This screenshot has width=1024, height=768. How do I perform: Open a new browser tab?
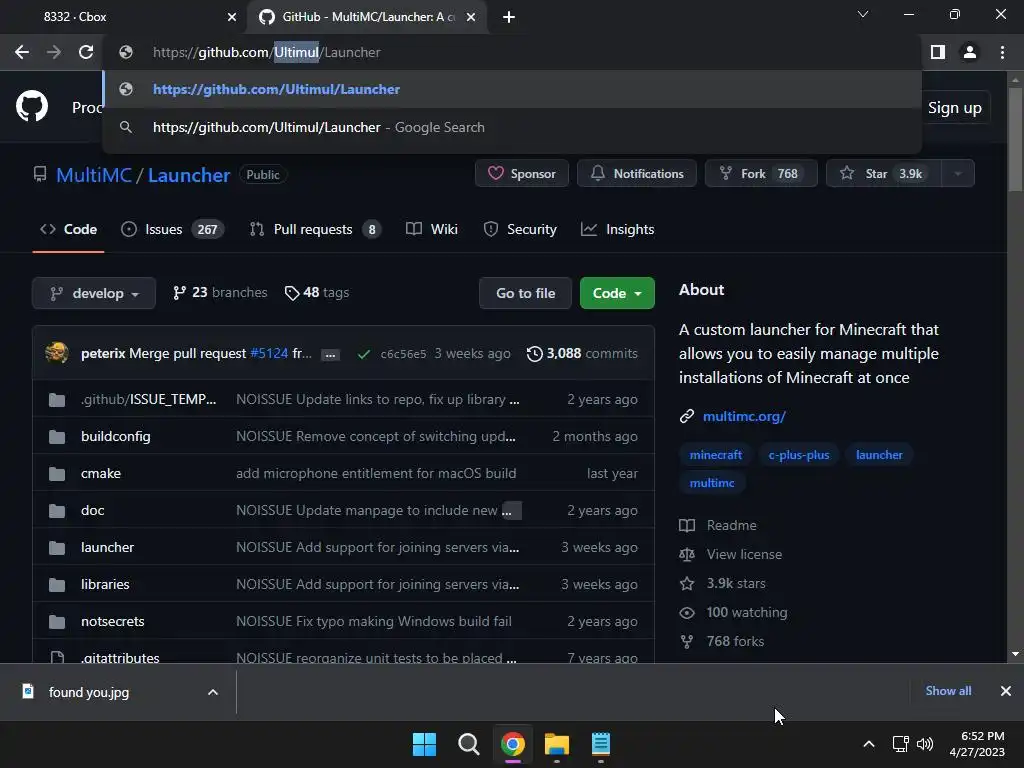tap(509, 17)
